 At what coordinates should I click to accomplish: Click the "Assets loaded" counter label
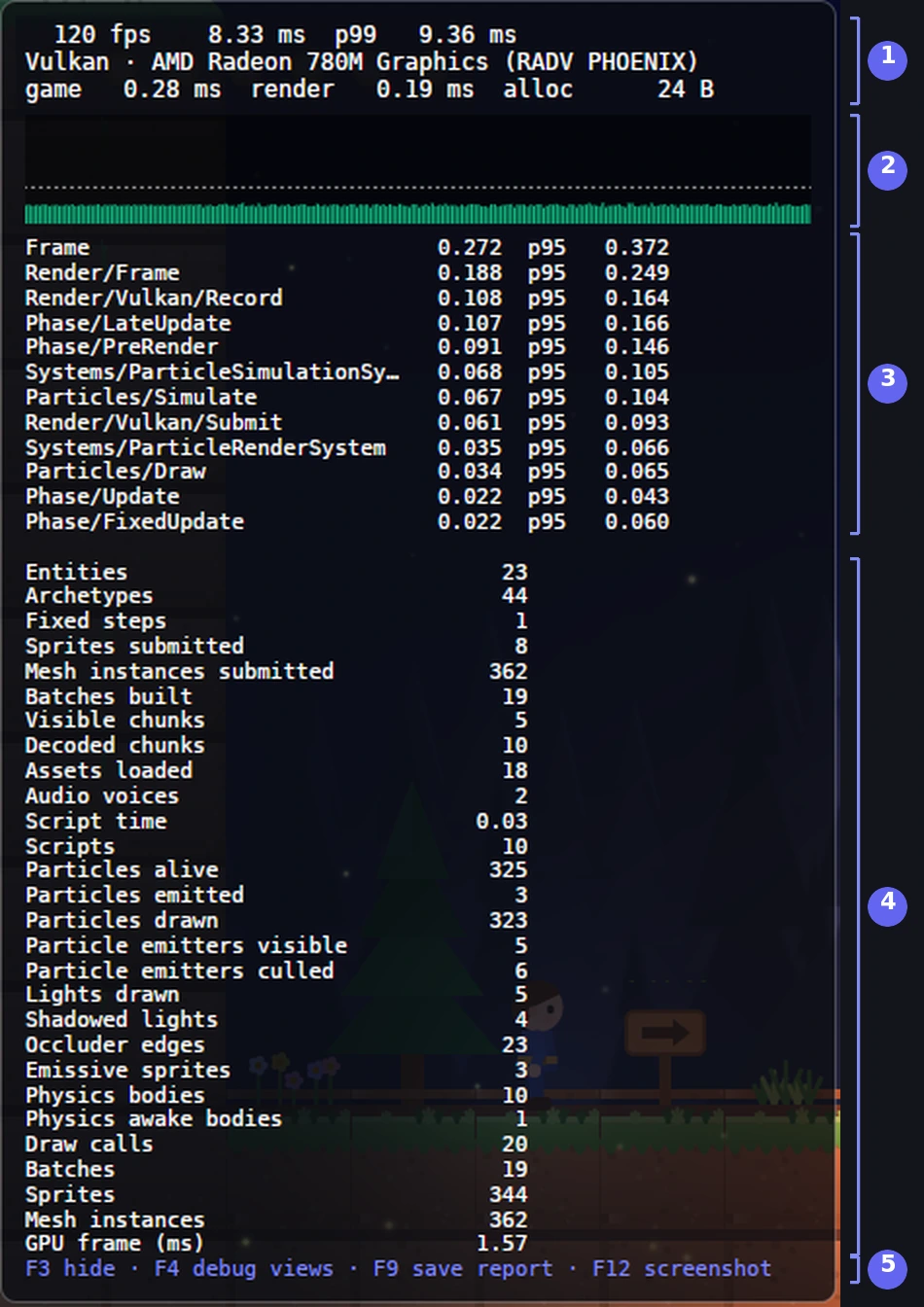tap(109, 771)
